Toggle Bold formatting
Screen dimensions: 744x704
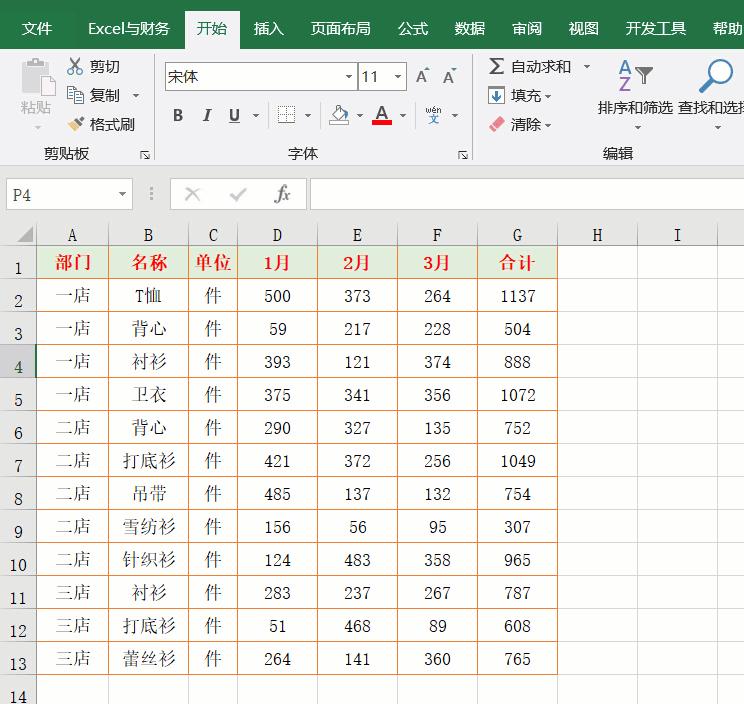click(178, 115)
